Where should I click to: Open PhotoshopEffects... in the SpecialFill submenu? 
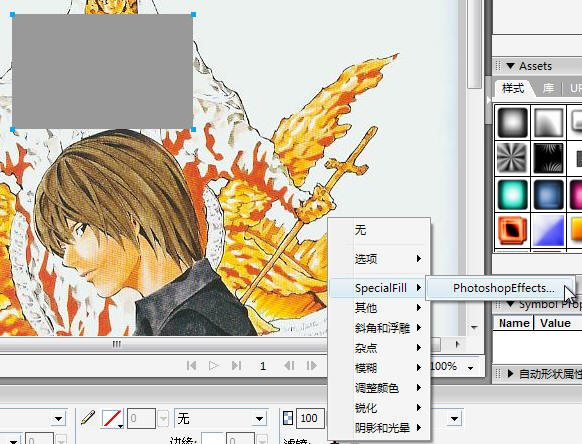coord(500,288)
